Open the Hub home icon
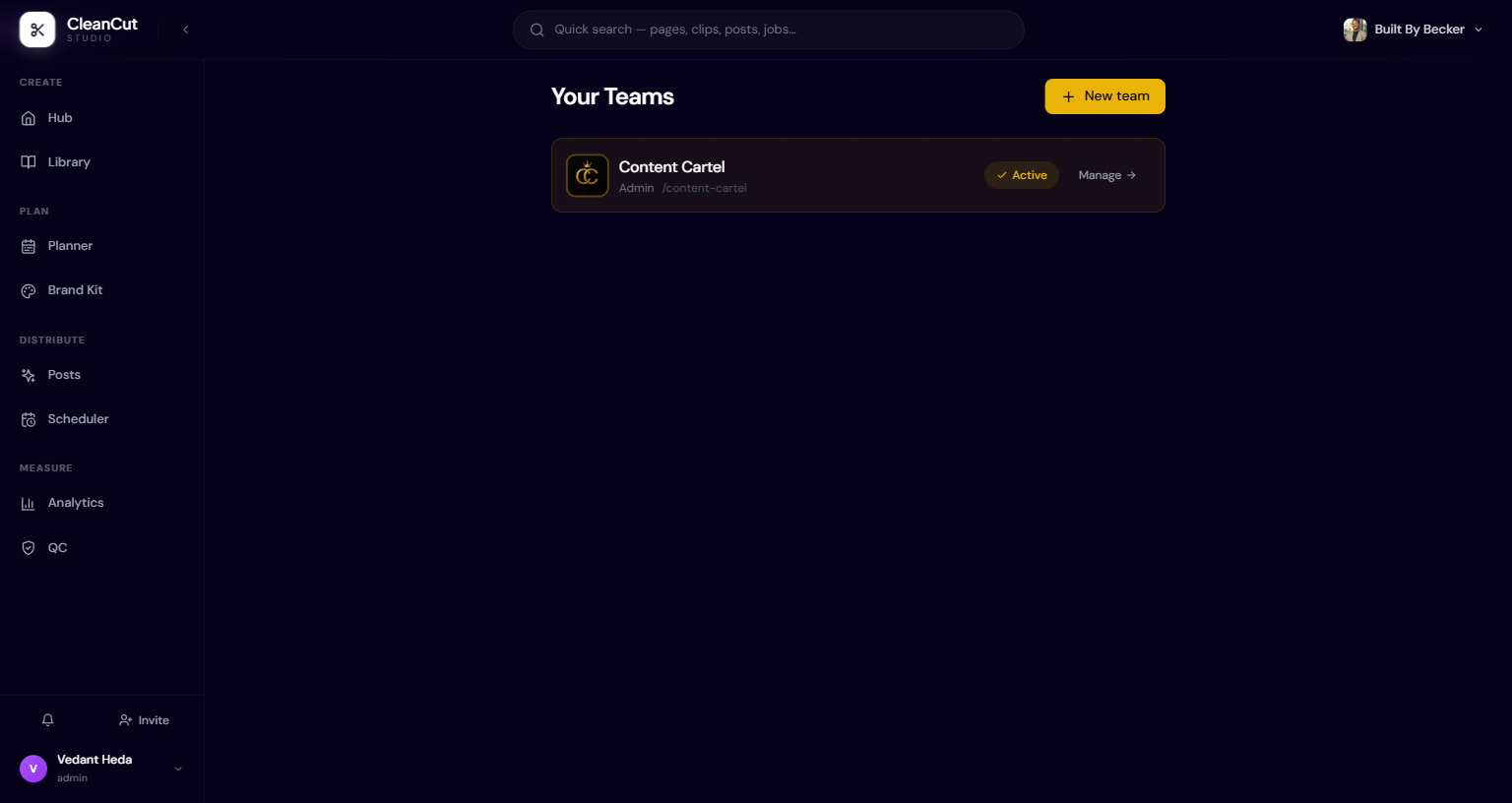The image size is (1512, 803). (x=29, y=118)
